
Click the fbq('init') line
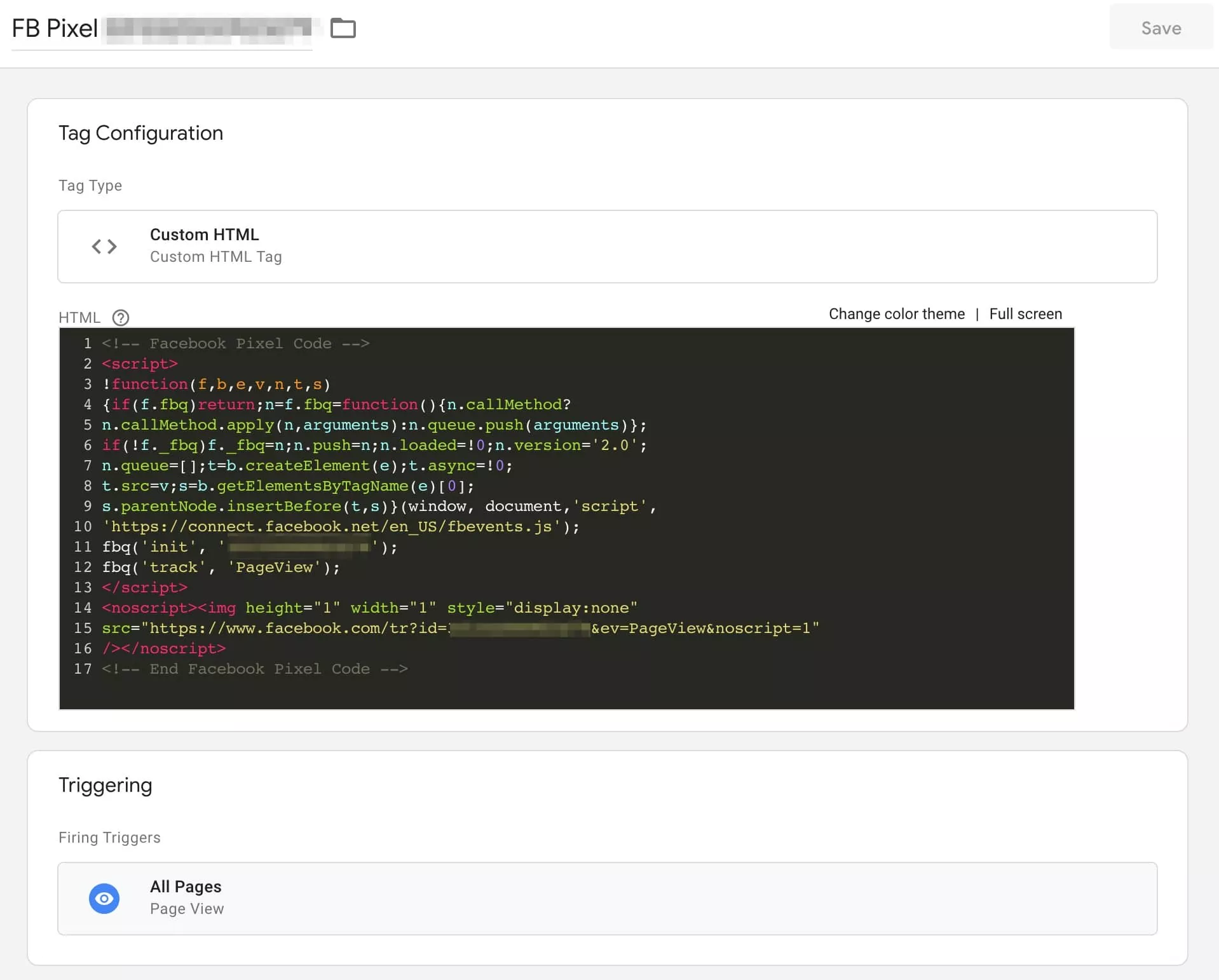click(x=250, y=547)
